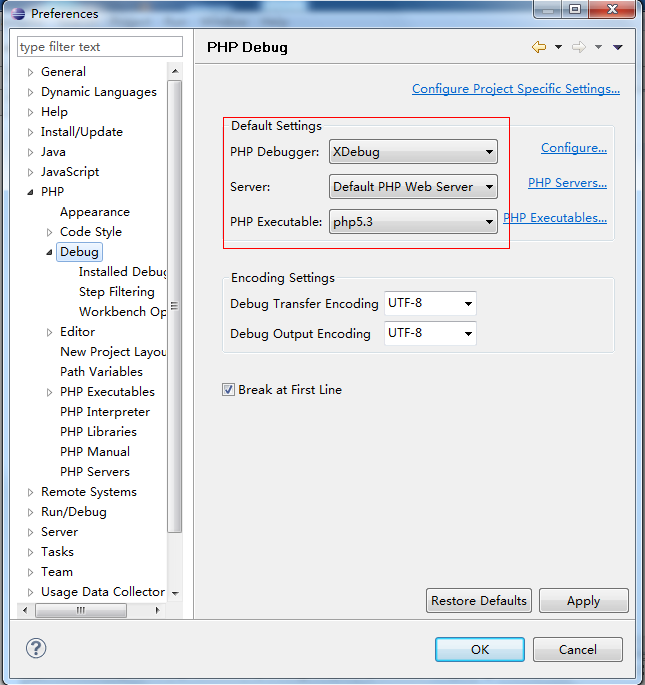
Task: Expand the Install/Update tree node
Action: pos(30,132)
